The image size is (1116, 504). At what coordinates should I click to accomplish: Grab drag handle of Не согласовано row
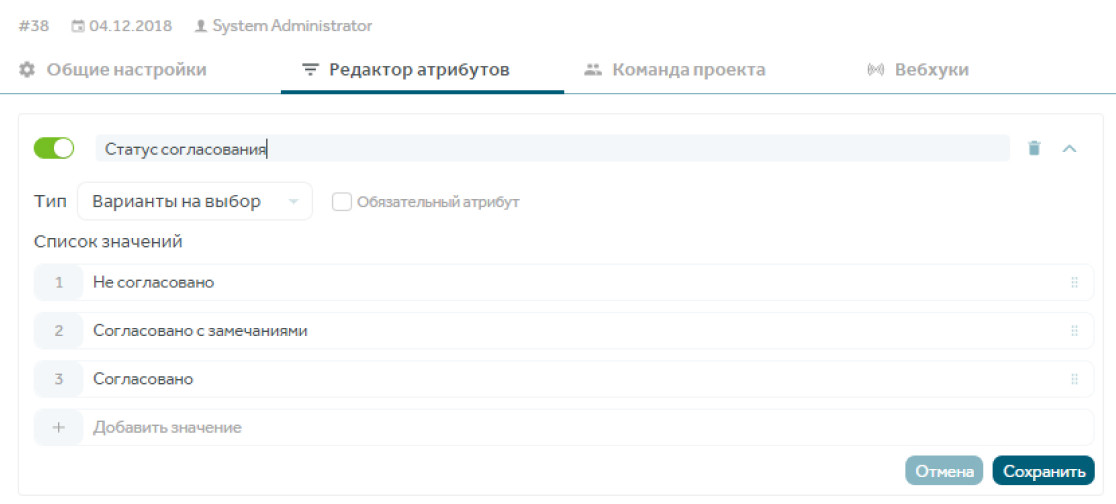point(1075,283)
